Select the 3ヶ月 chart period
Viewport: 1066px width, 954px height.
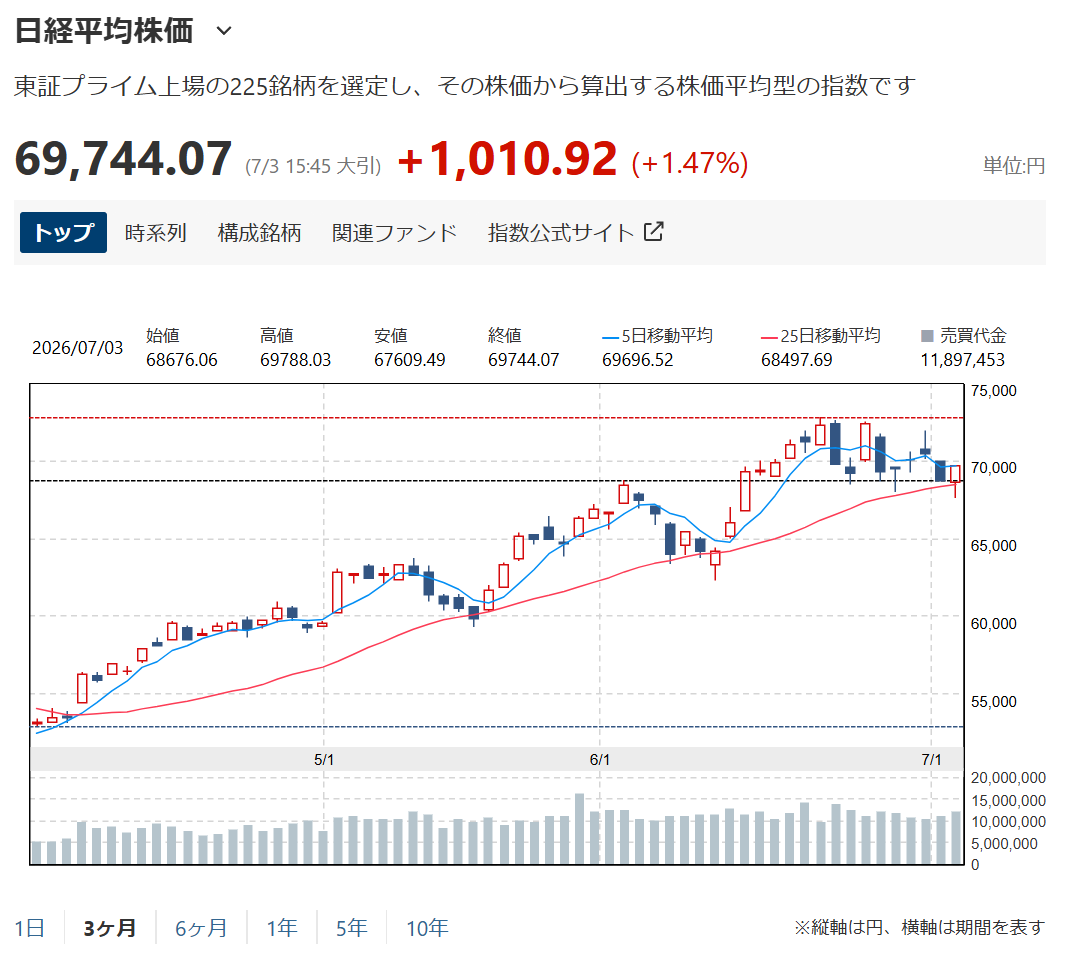[x=109, y=927]
